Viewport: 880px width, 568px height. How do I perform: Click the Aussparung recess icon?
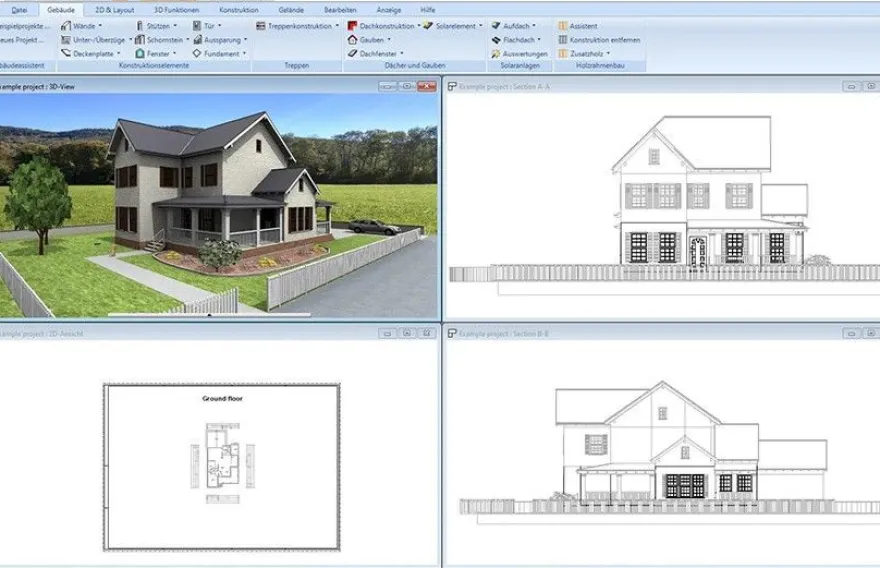pyautogui.click(x=197, y=40)
